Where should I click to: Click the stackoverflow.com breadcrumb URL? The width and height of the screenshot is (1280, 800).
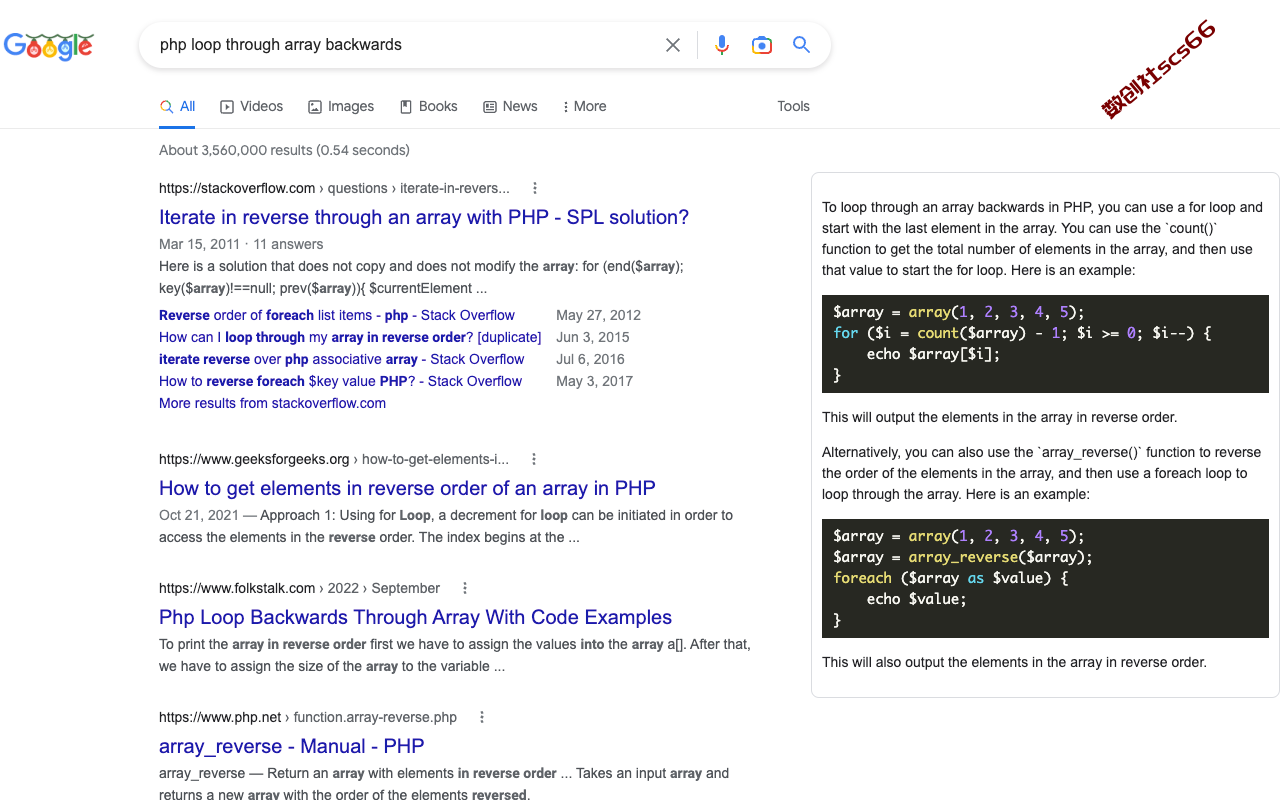[x=334, y=188]
